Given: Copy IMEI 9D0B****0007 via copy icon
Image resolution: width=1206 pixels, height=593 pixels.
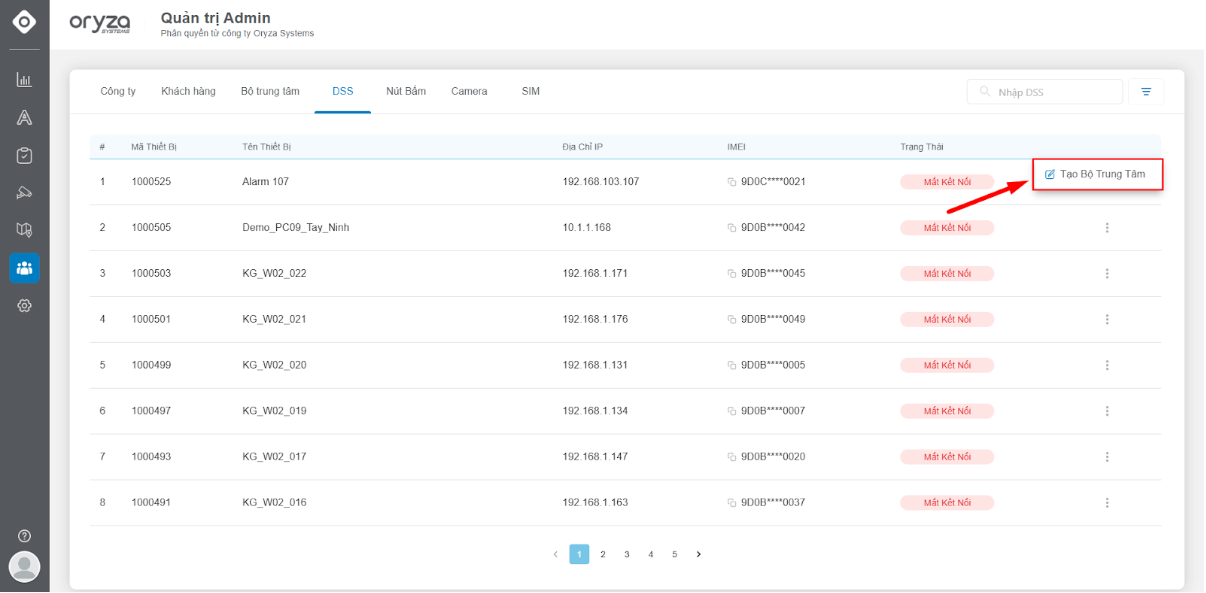Looking at the screenshot, I should (x=732, y=411).
